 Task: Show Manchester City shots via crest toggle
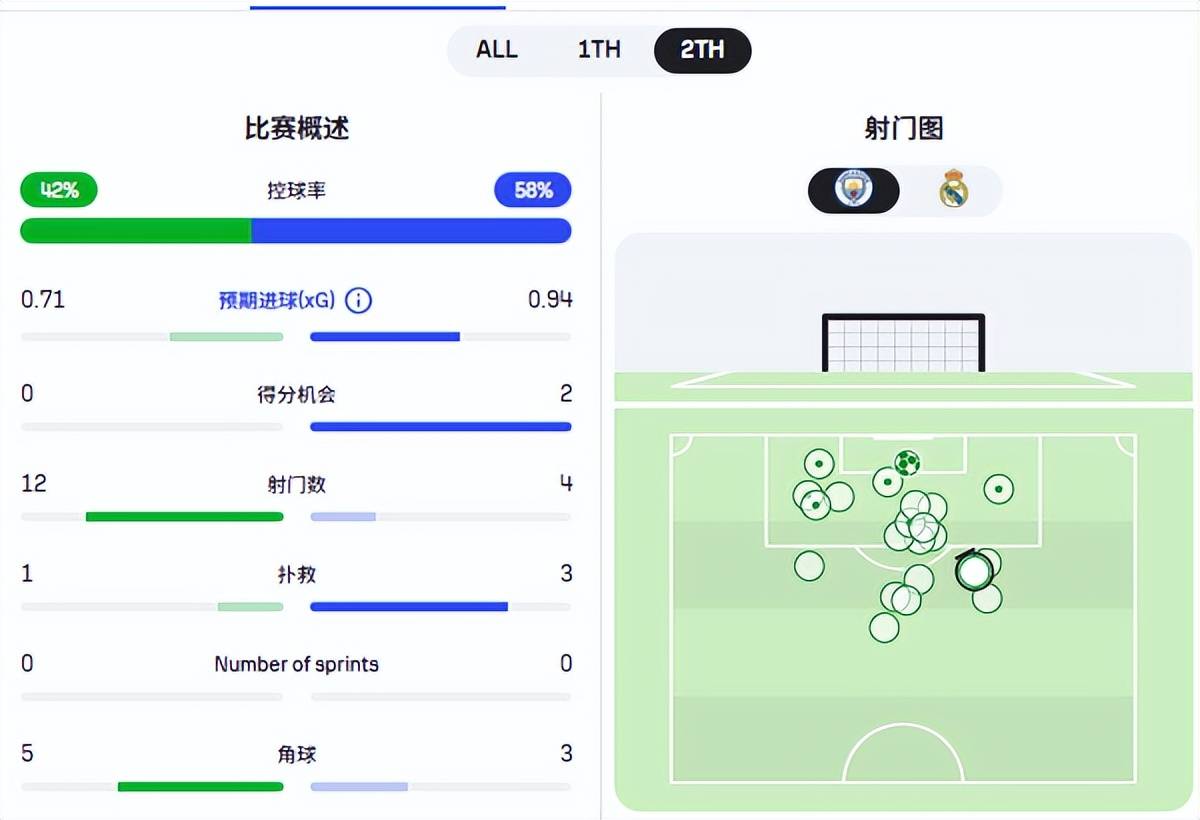pos(854,189)
